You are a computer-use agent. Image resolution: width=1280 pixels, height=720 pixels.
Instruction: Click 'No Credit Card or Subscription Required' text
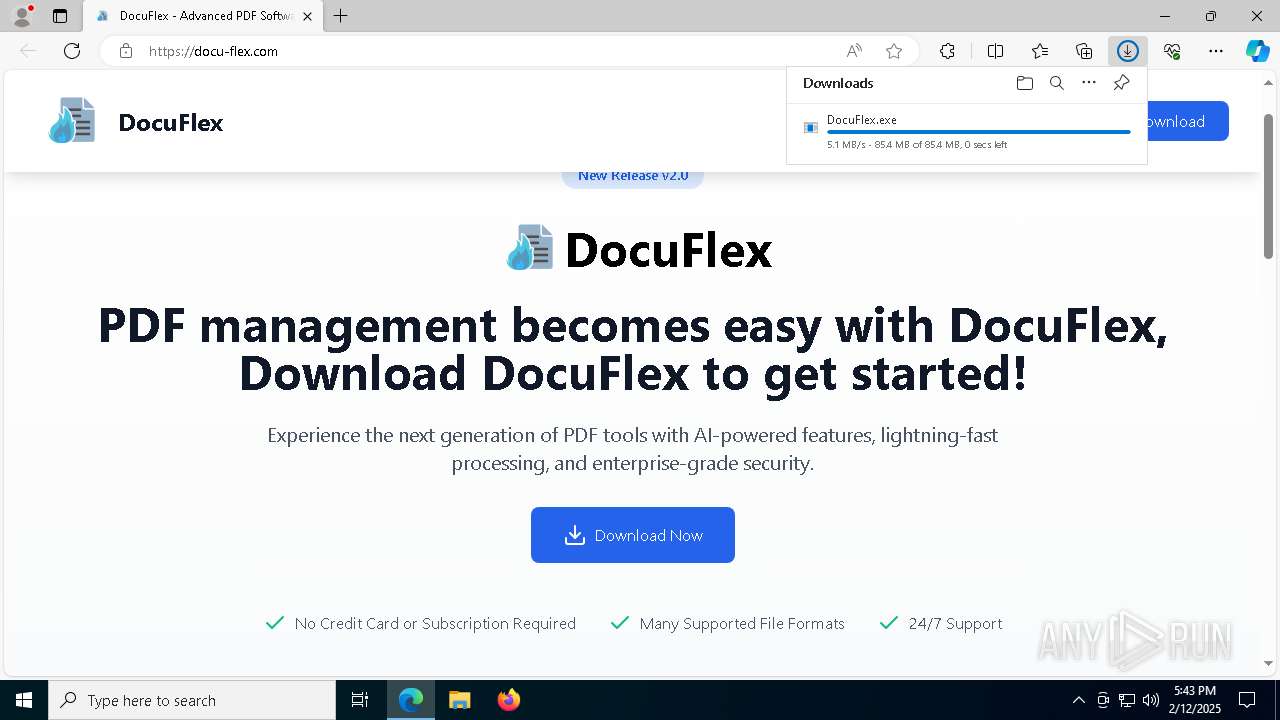[x=435, y=623]
